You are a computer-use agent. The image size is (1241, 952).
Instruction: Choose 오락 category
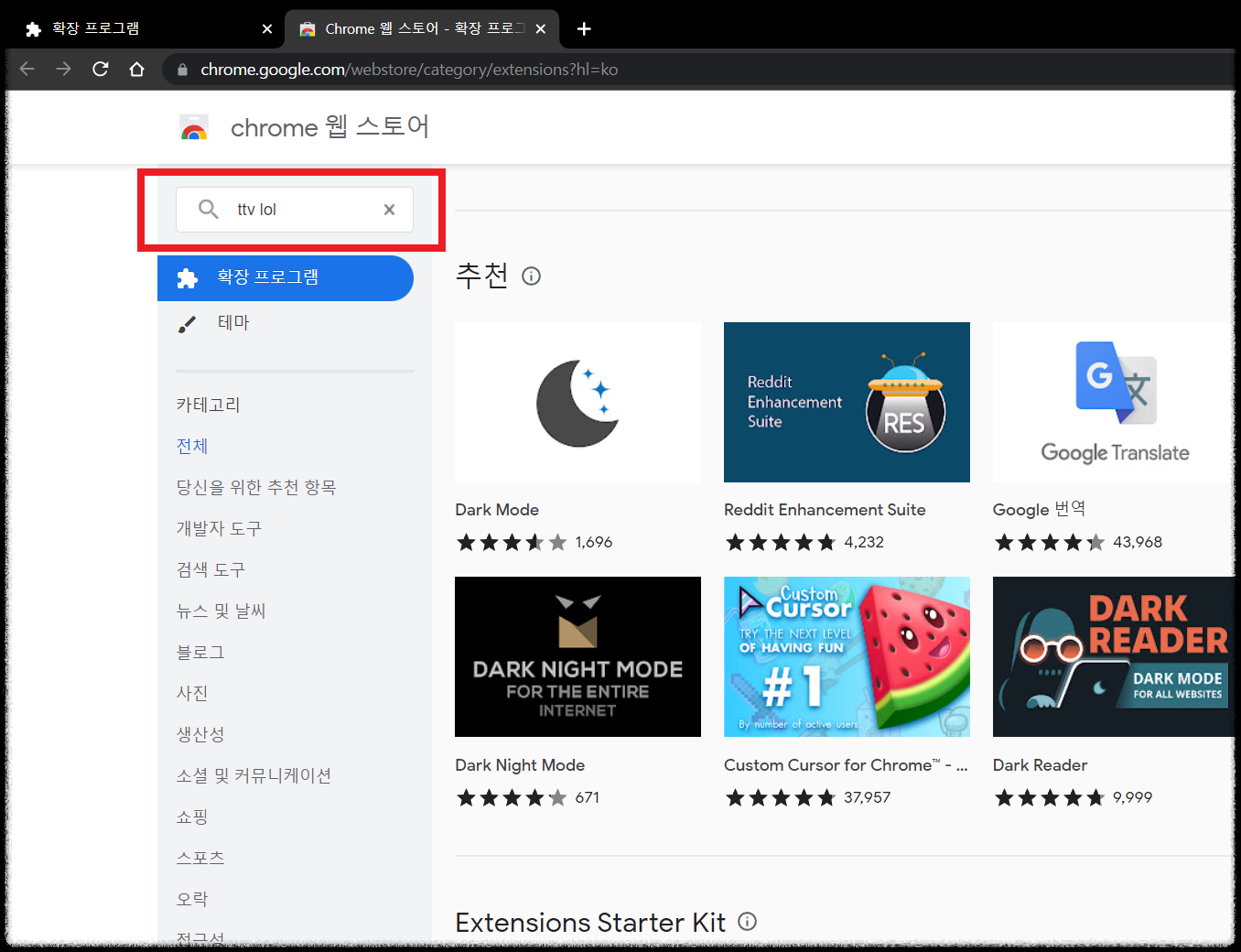tap(192, 899)
